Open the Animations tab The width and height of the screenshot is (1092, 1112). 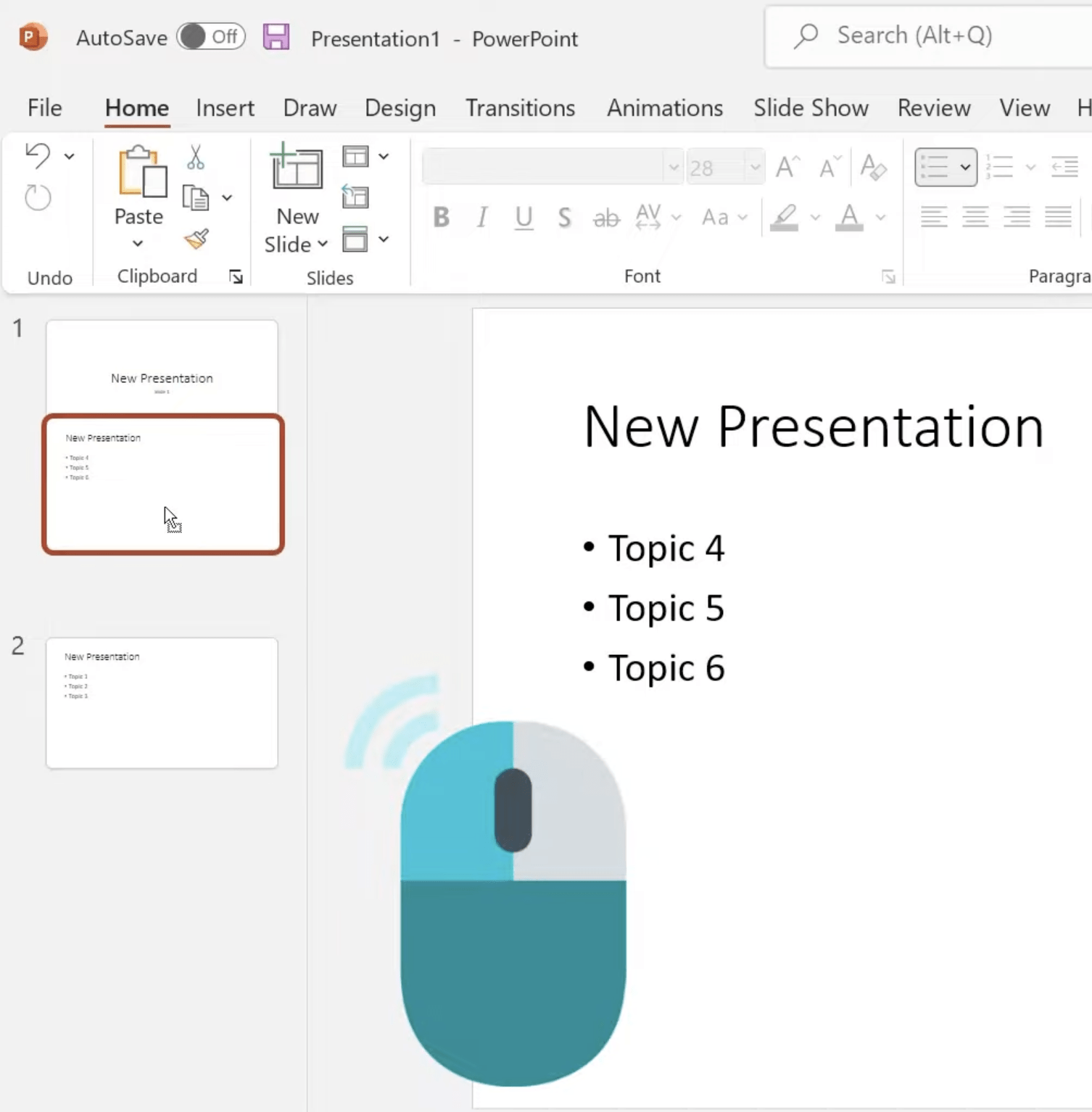[x=665, y=108]
